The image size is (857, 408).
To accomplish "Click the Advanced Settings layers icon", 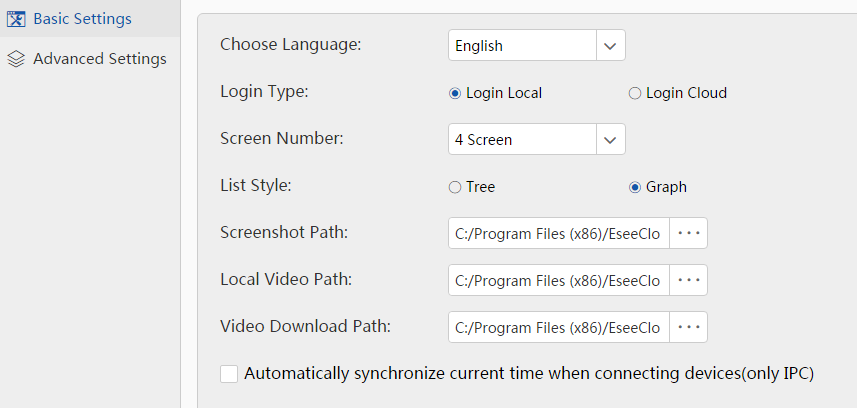I will point(16,59).
